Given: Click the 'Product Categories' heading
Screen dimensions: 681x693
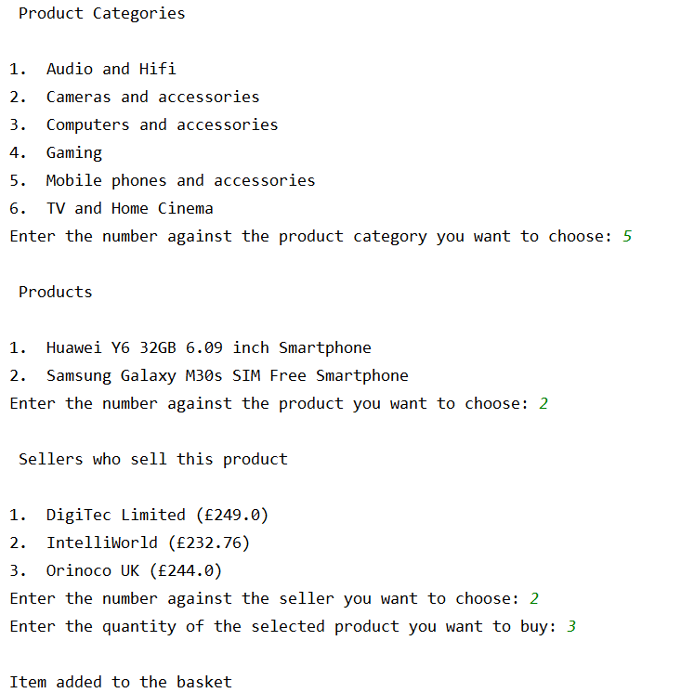Looking at the screenshot, I should pyautogui.click(x=101, y=14).
